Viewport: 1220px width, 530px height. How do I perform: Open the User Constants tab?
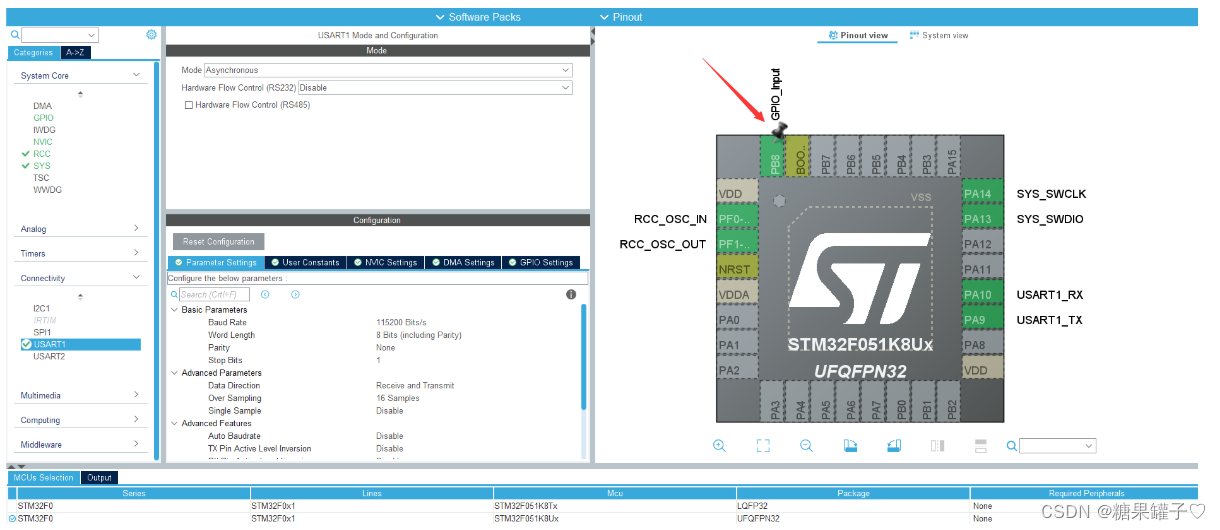[304, 263]
